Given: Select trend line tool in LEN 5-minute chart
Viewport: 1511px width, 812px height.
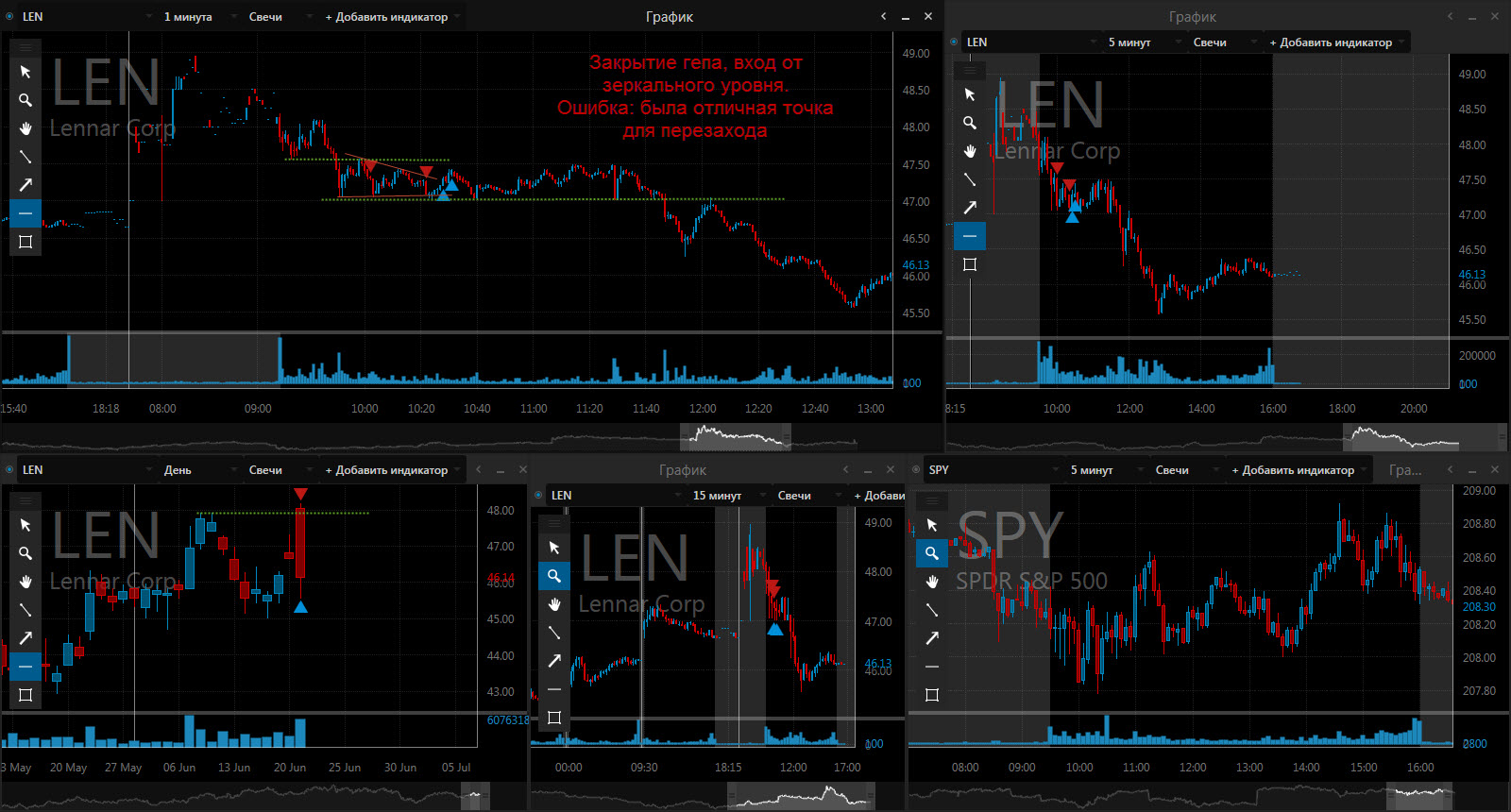Looking at the screenshot, I should tap(970, 179).
